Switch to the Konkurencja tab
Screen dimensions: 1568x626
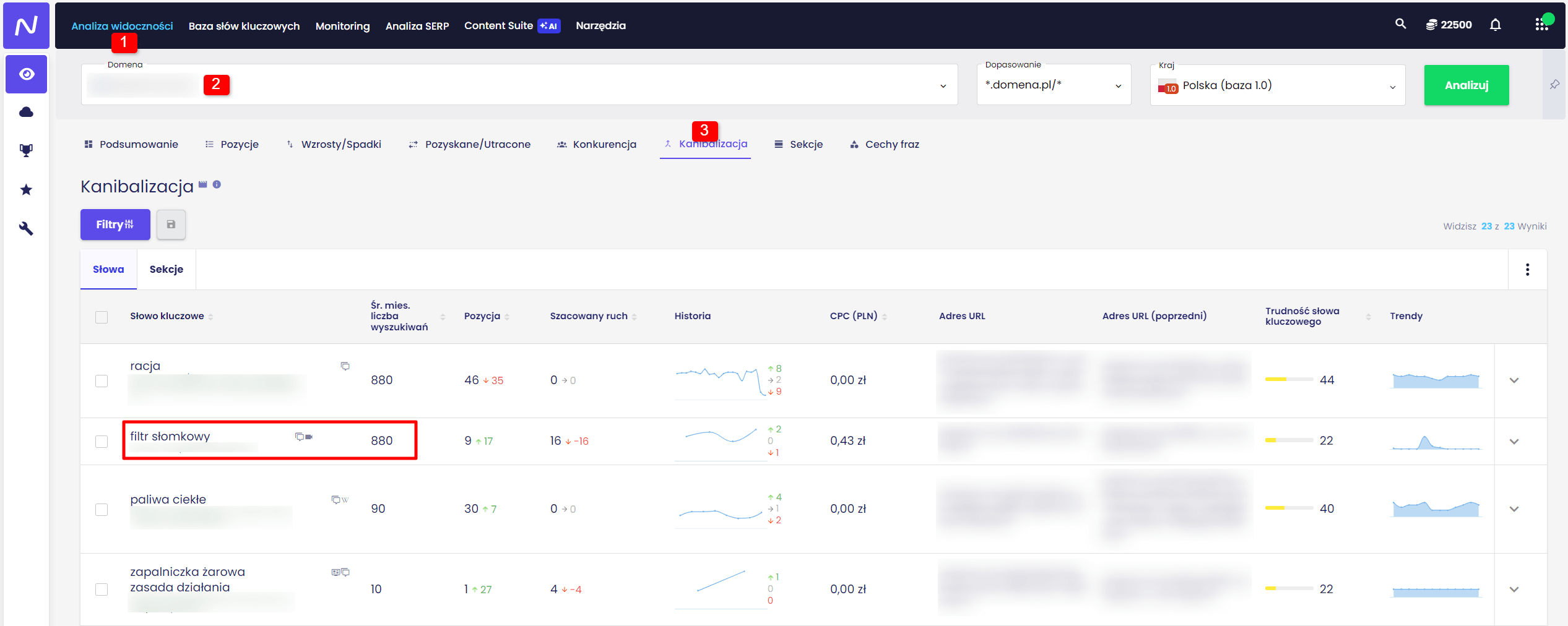pyautogui.click(x=597, y=145)
